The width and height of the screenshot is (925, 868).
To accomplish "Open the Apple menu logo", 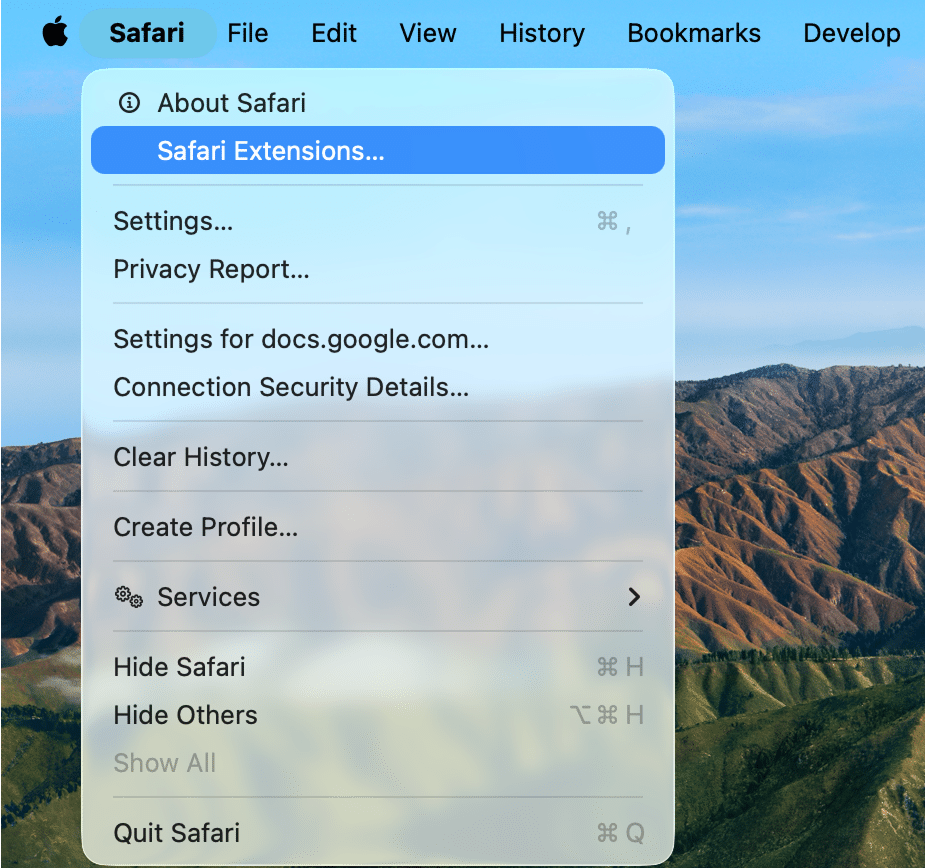I will tap(55, 32).
